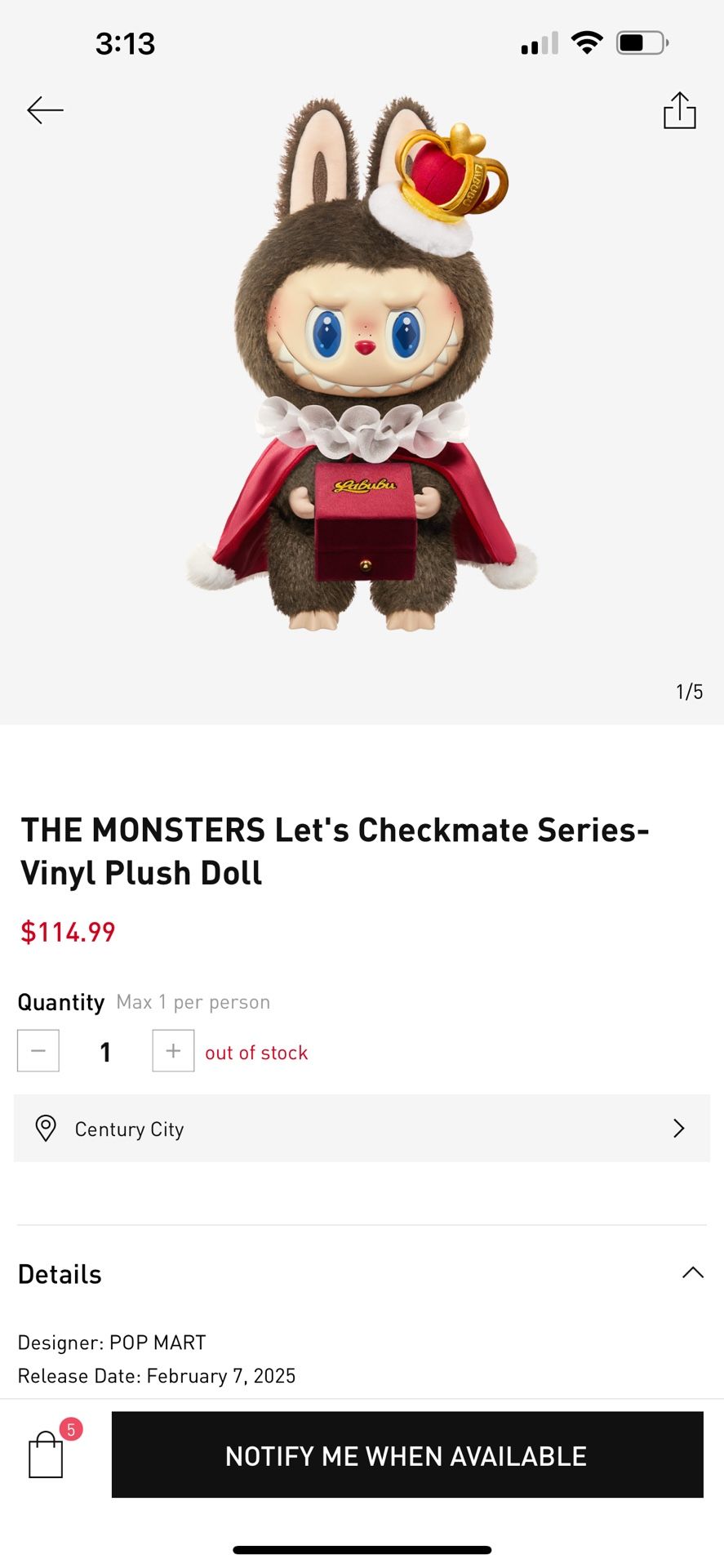The height and width of the screenshot is (1568, 724).
Task: Tap the 1/5 image counter
Action: [689, 692]
